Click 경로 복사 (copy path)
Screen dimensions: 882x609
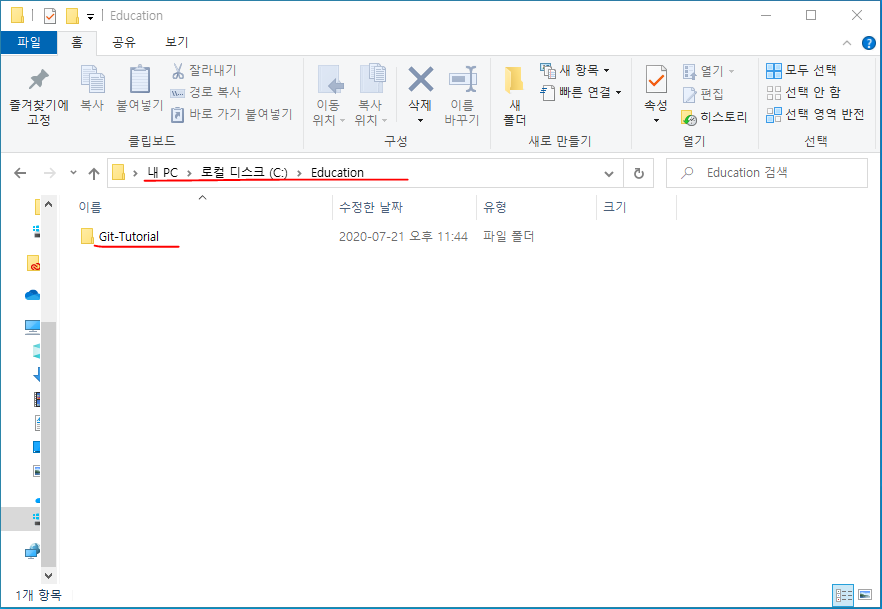coord(206,92)
